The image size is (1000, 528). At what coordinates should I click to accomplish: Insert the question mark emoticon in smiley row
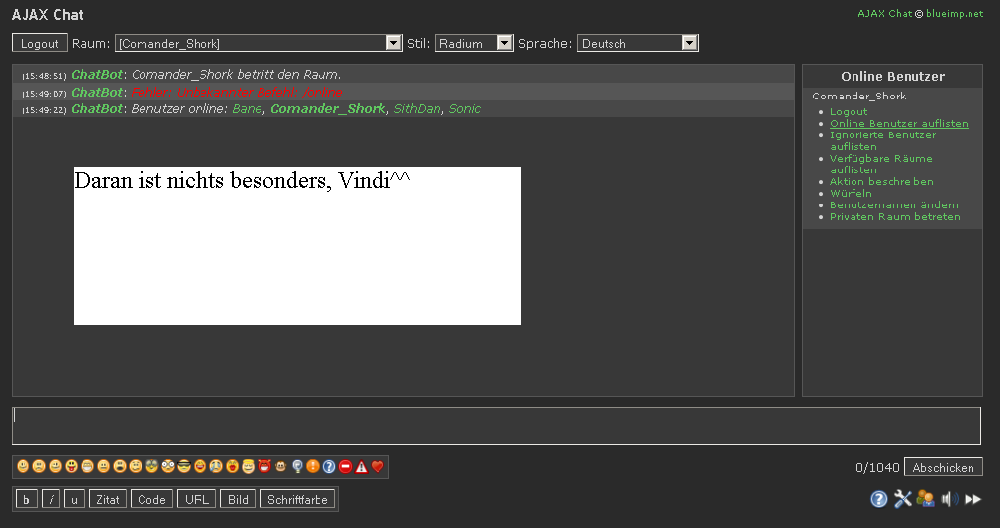click(x=329, y=467)
